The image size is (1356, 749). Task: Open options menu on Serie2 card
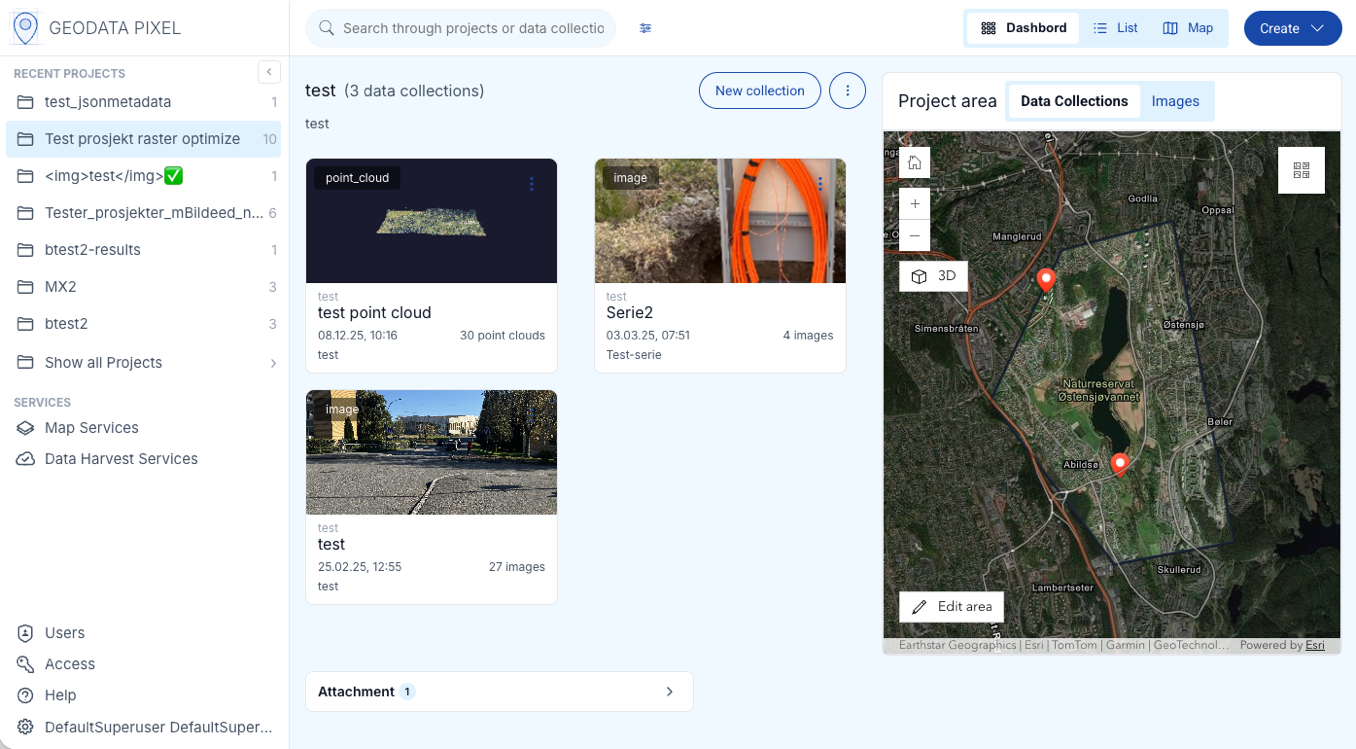(820, 184)
